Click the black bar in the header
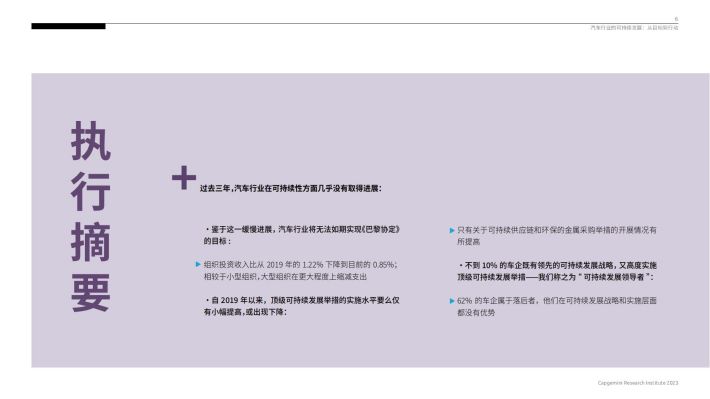 pos(68,26)
